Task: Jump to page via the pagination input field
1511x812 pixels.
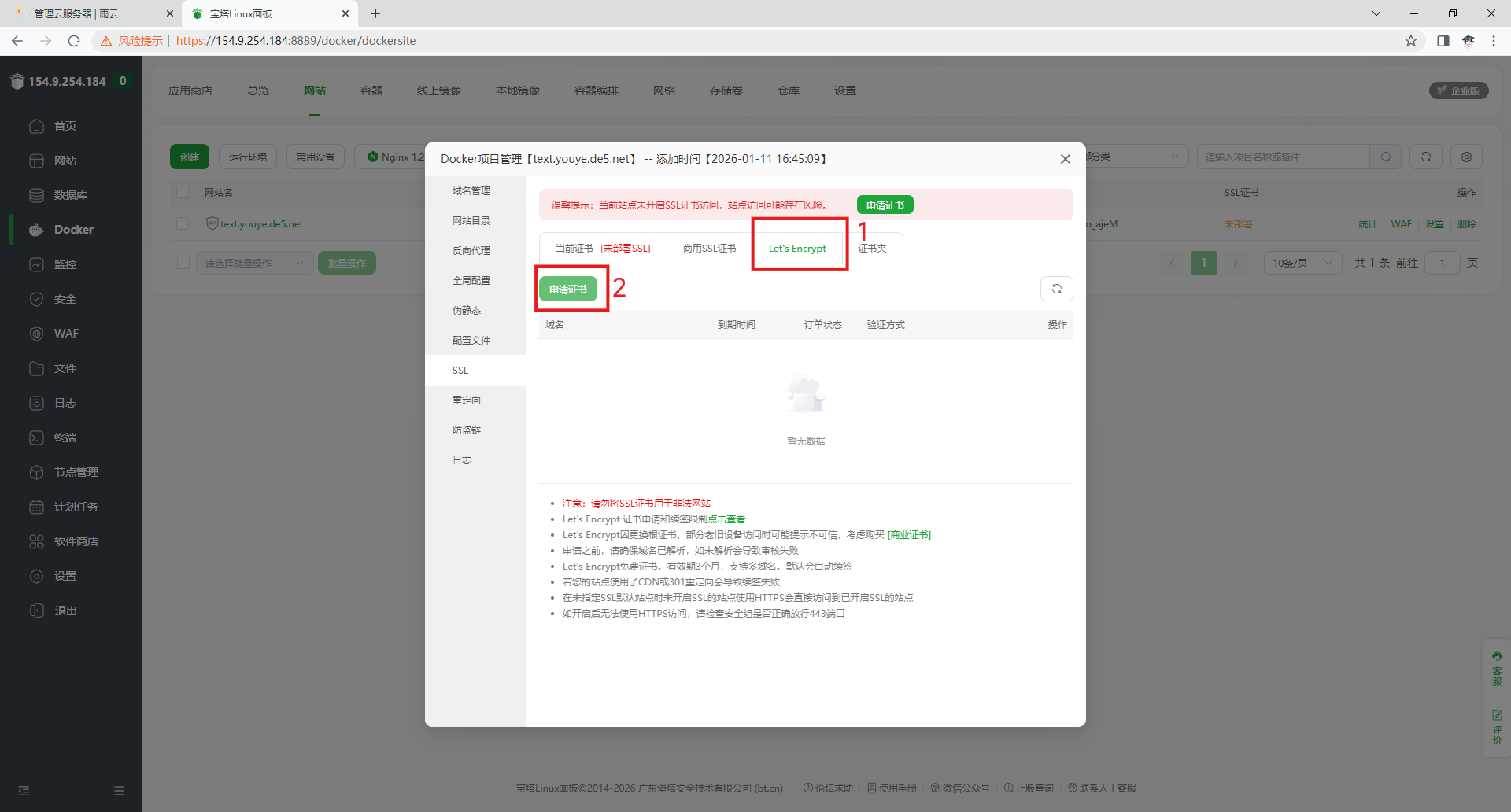Action: pos(1443,263)
